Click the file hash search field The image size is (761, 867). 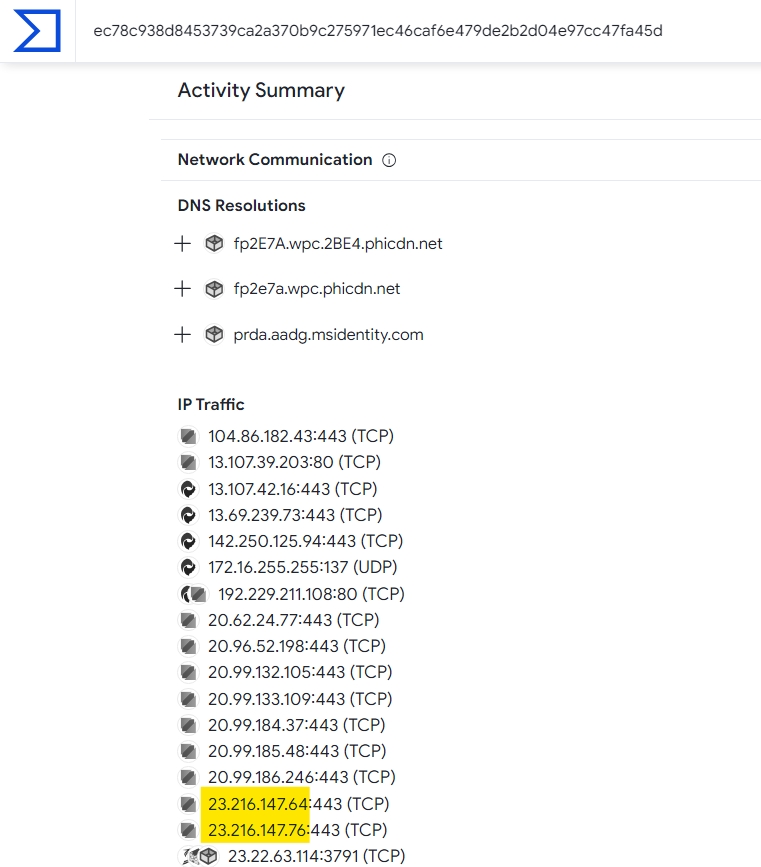pos(378,31)
